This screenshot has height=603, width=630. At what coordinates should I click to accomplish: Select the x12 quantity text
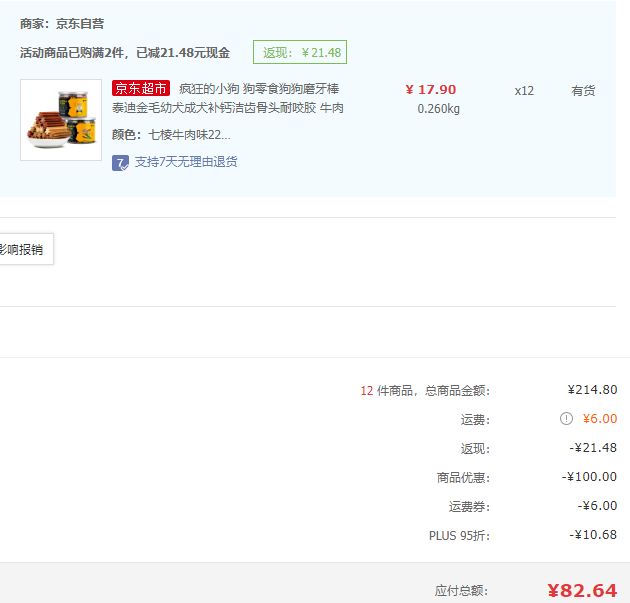click(x=524, y=91)
